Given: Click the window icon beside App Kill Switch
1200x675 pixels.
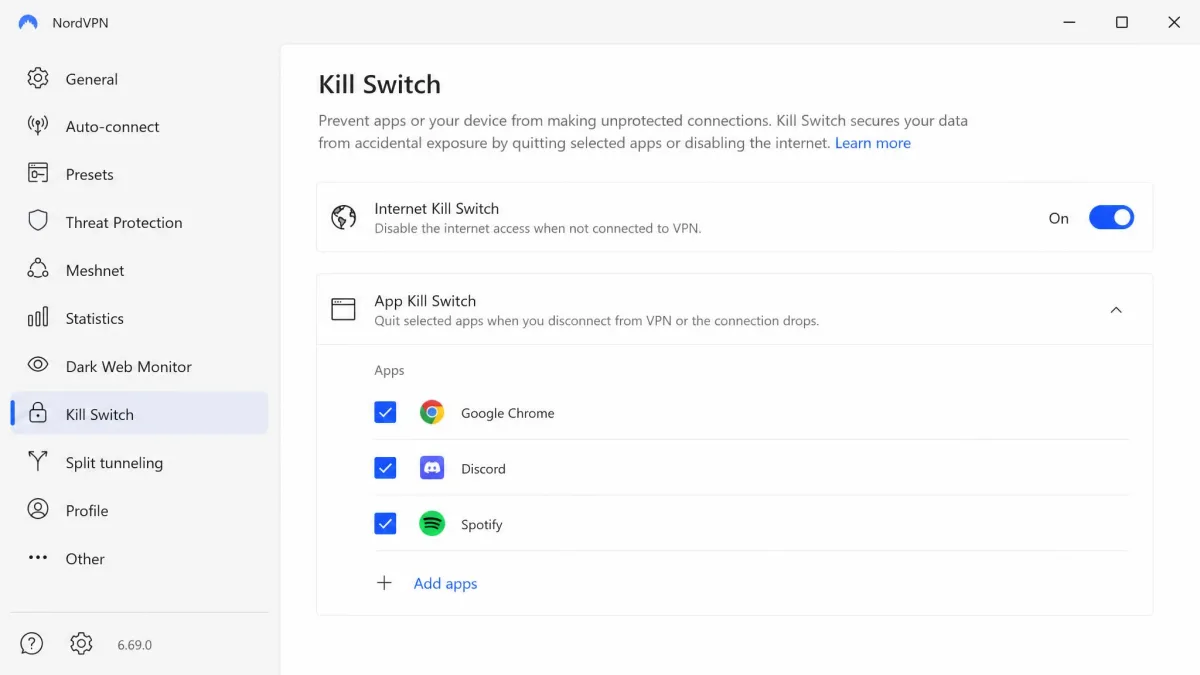Looking at the screenshot, I should point(343,309).
